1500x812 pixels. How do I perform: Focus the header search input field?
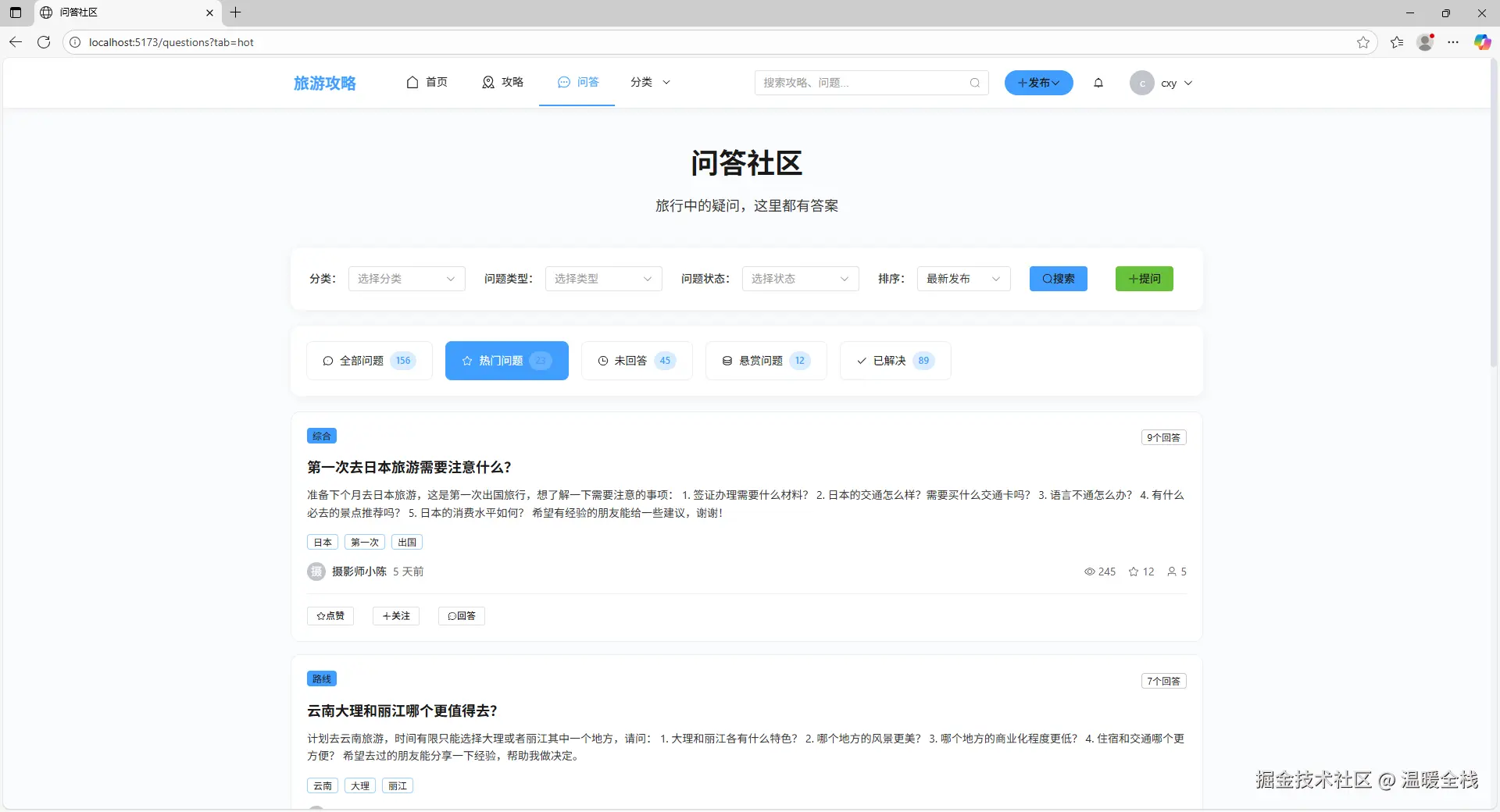[863, 83]
